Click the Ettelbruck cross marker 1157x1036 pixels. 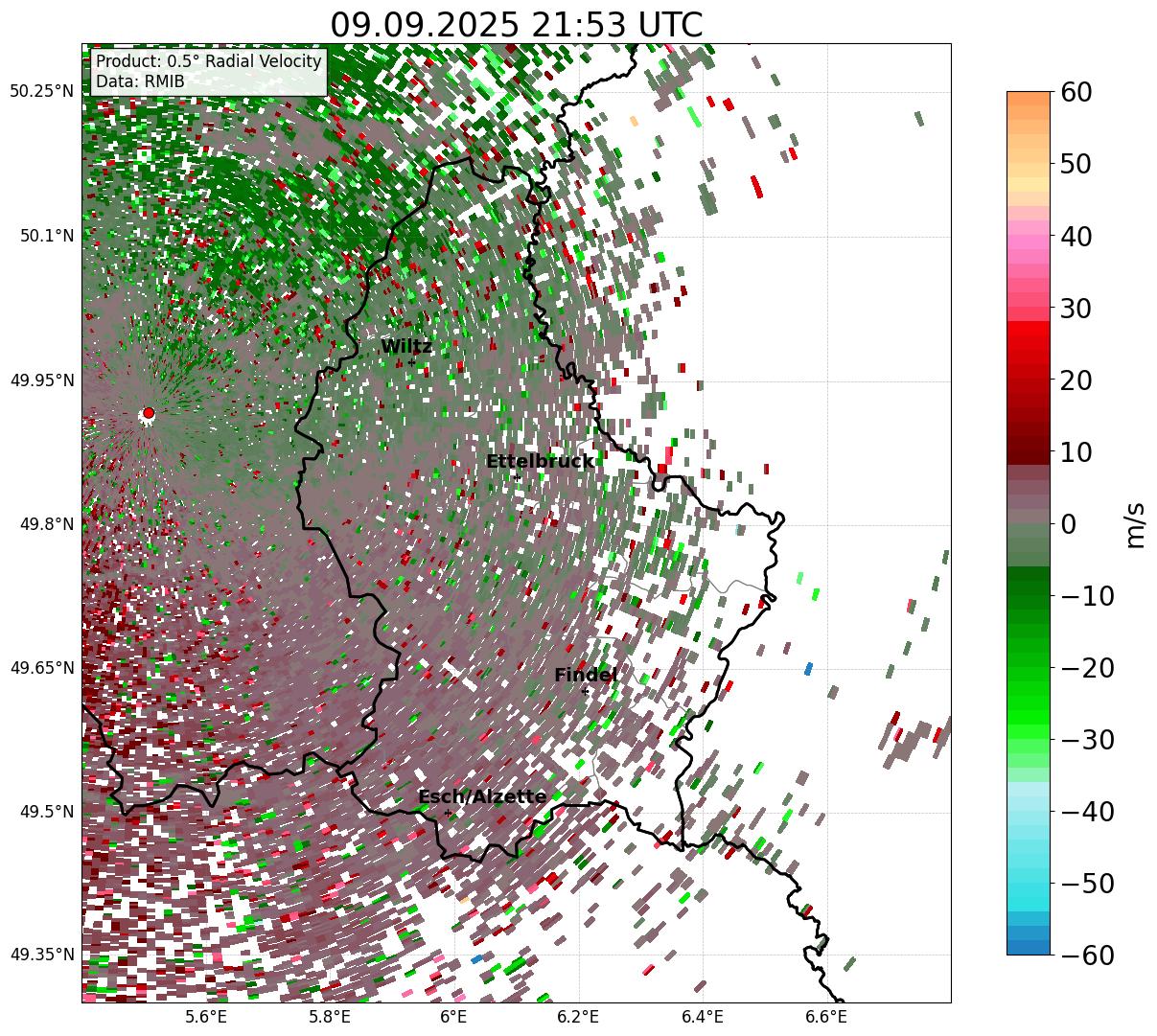(517, 476)
